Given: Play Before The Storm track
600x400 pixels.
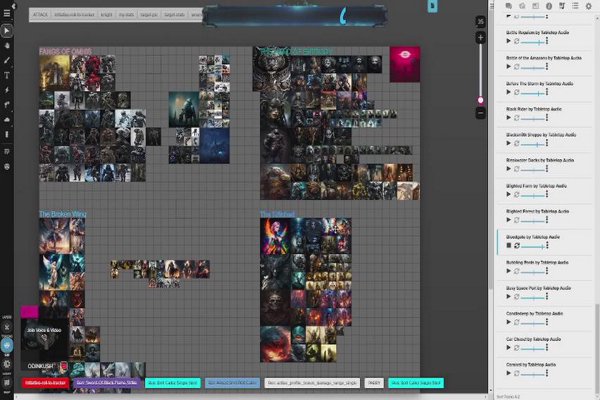Looking at the screenshot, I should coord(509,92).
